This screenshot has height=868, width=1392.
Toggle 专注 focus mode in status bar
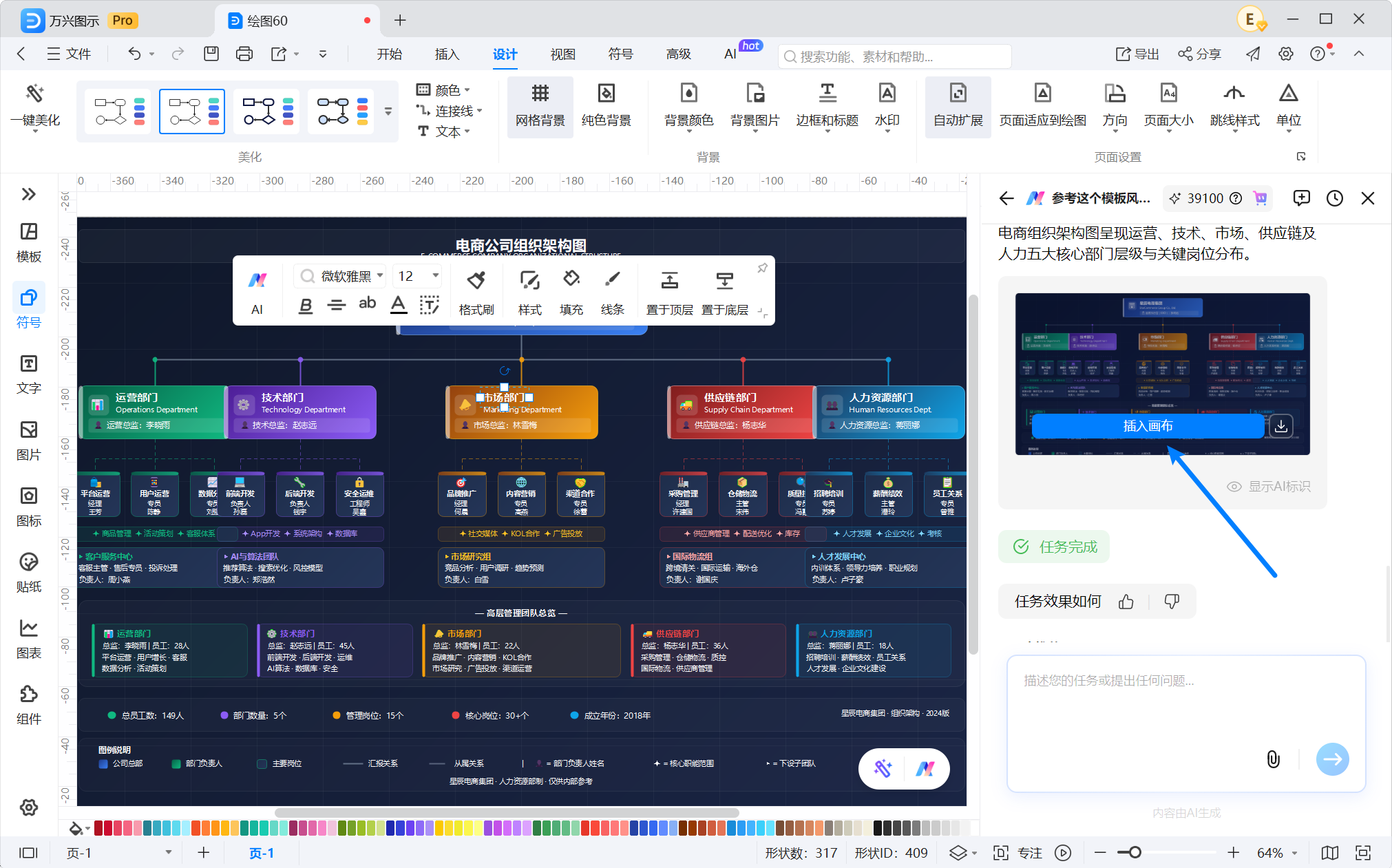(1019, 853)
